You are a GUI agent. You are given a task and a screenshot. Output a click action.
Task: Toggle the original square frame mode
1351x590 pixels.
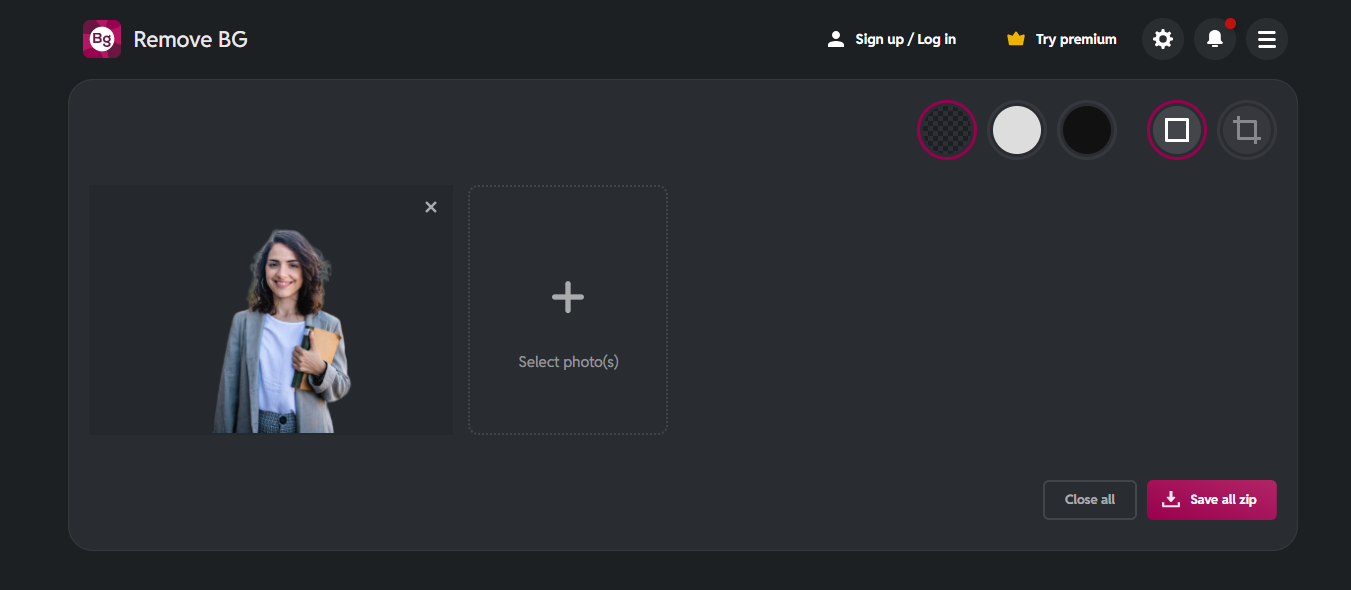(1177, 130)
